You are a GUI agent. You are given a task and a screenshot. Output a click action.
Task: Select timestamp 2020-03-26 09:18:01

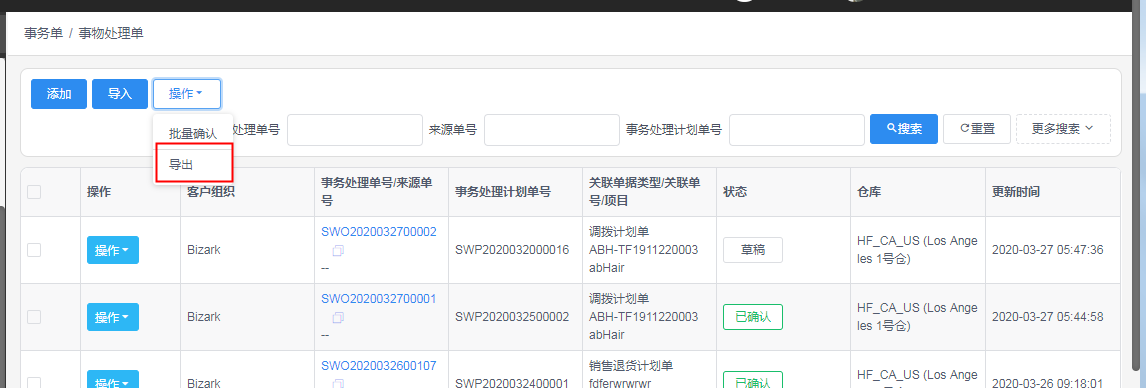click(1047, 383)
